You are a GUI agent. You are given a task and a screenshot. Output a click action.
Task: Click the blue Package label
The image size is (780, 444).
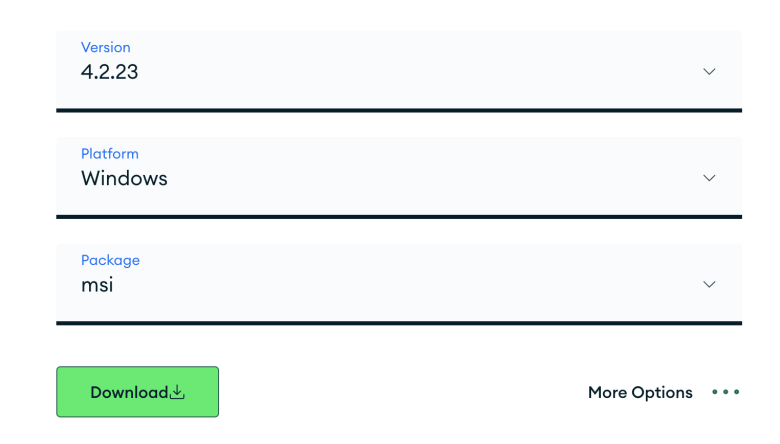pos(110,260)
